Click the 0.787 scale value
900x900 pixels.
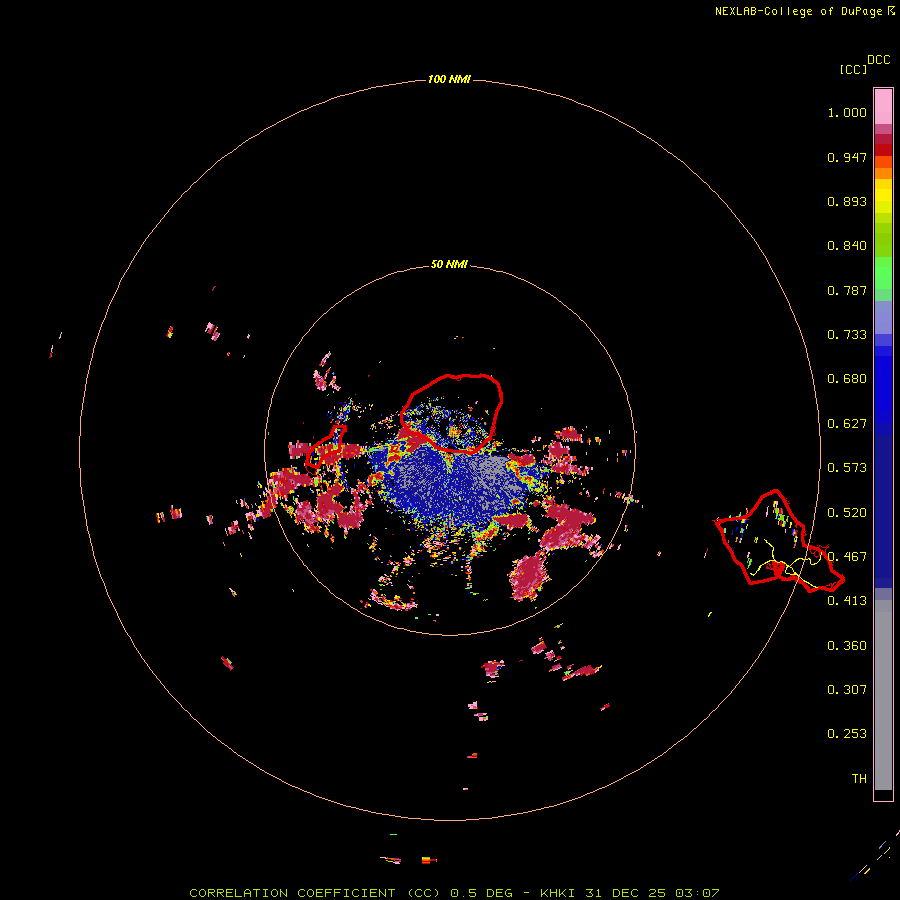point(847,290)
